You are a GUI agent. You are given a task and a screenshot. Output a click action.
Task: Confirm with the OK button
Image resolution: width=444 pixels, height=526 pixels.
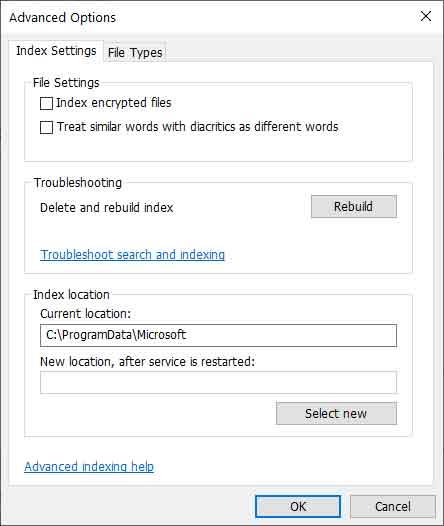coord(298,507)
